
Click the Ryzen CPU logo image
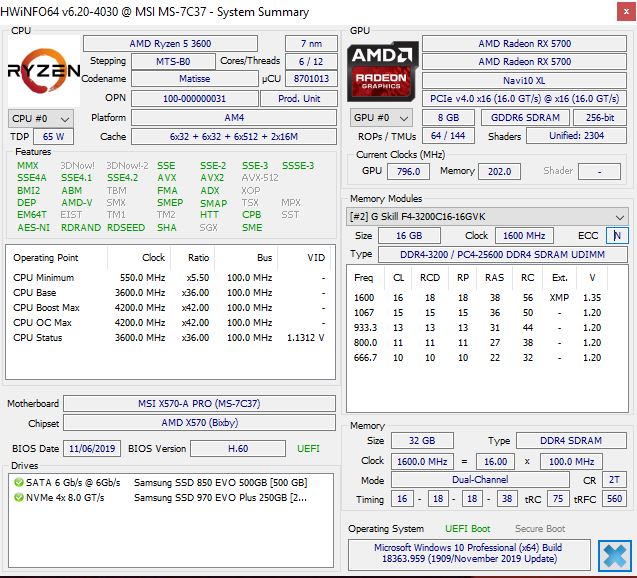[x=44, y=71]
